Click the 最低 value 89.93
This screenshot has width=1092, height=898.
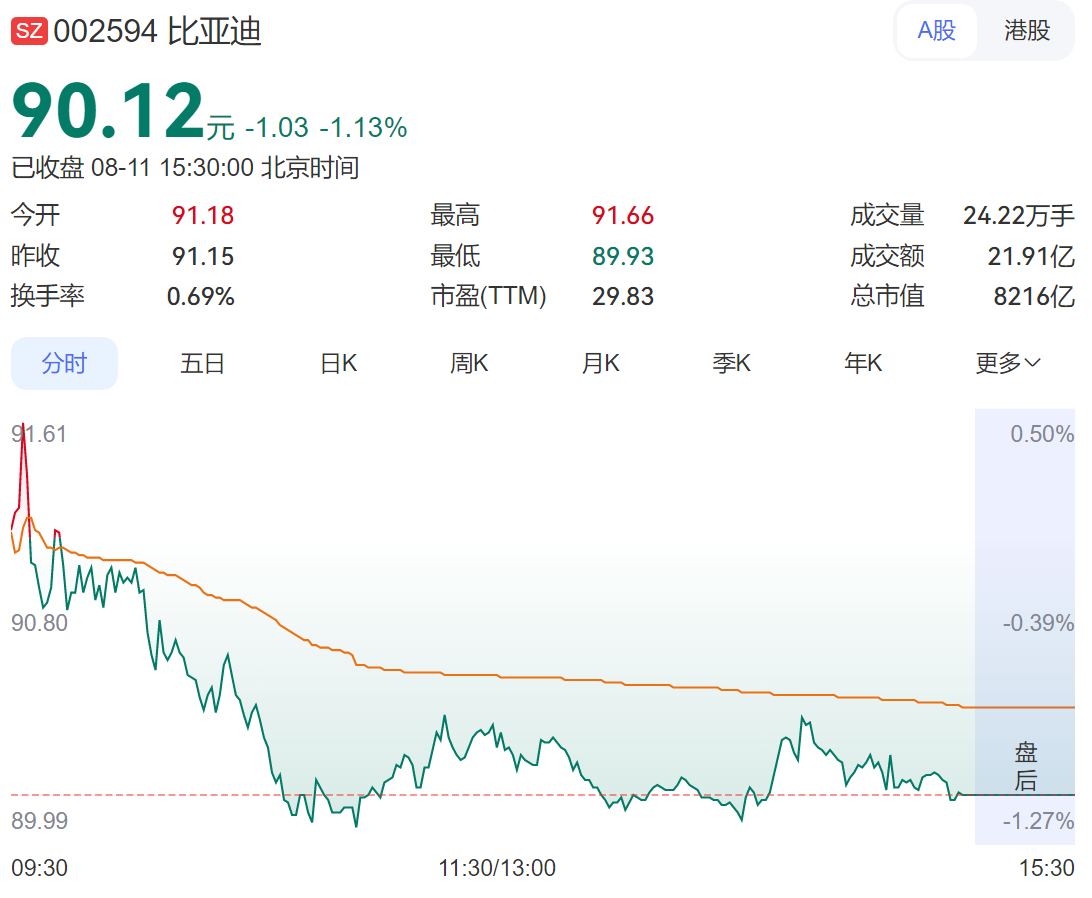(x=623, y=256)
